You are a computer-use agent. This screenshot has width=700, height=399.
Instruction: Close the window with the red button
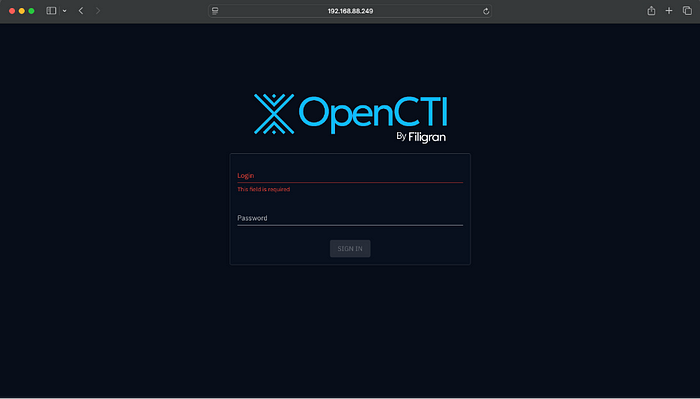tap(12, 11)
